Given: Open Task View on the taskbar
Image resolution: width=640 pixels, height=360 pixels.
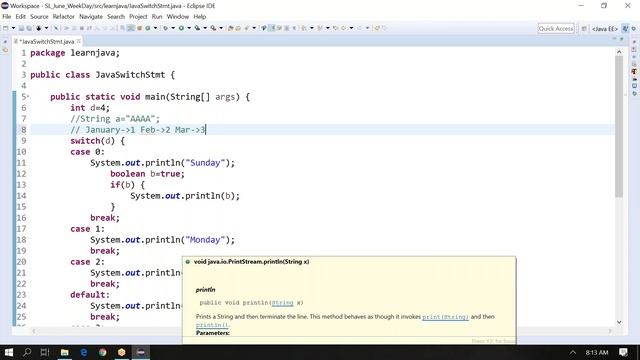Looking at the screenshot, I should (45, 352).
